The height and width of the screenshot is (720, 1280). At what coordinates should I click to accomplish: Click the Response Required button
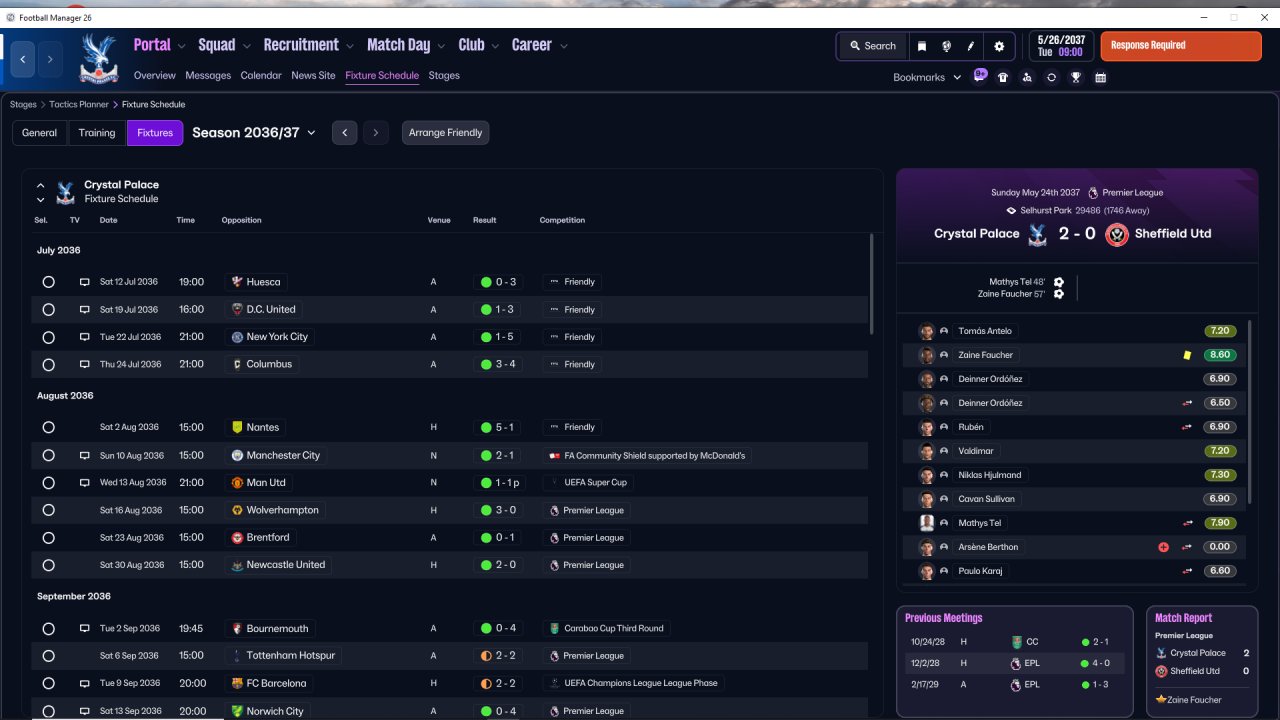[x=1181, y=46]
